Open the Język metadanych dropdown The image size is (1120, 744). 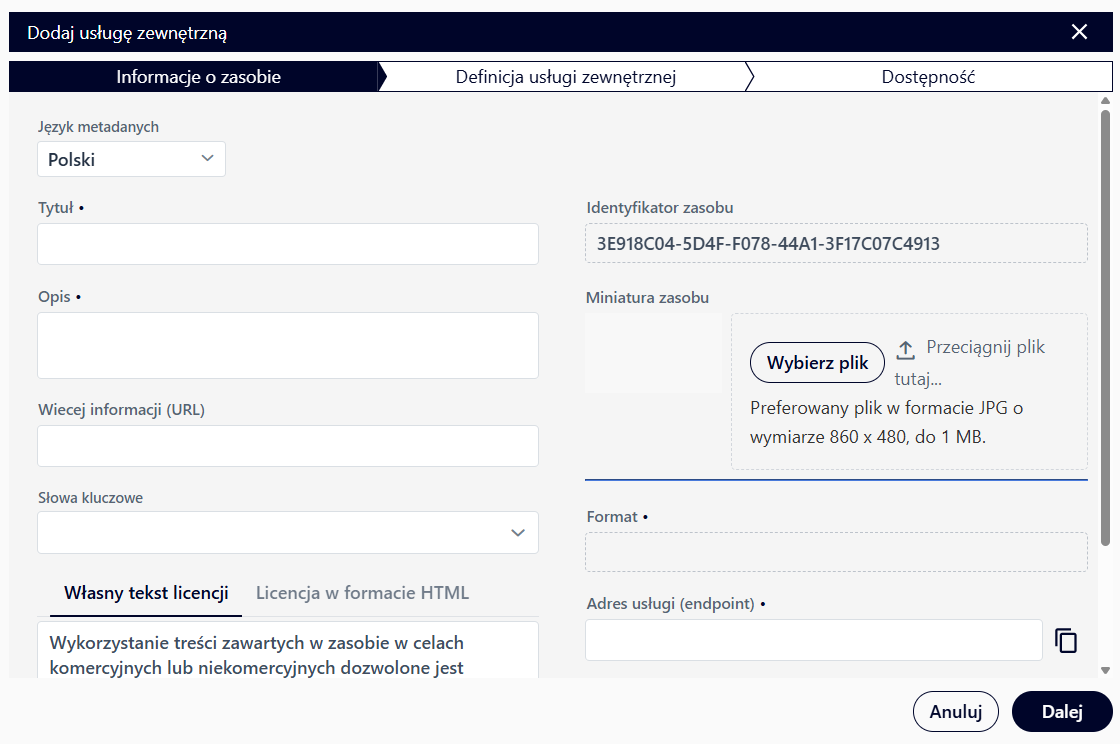pos(131,159)
